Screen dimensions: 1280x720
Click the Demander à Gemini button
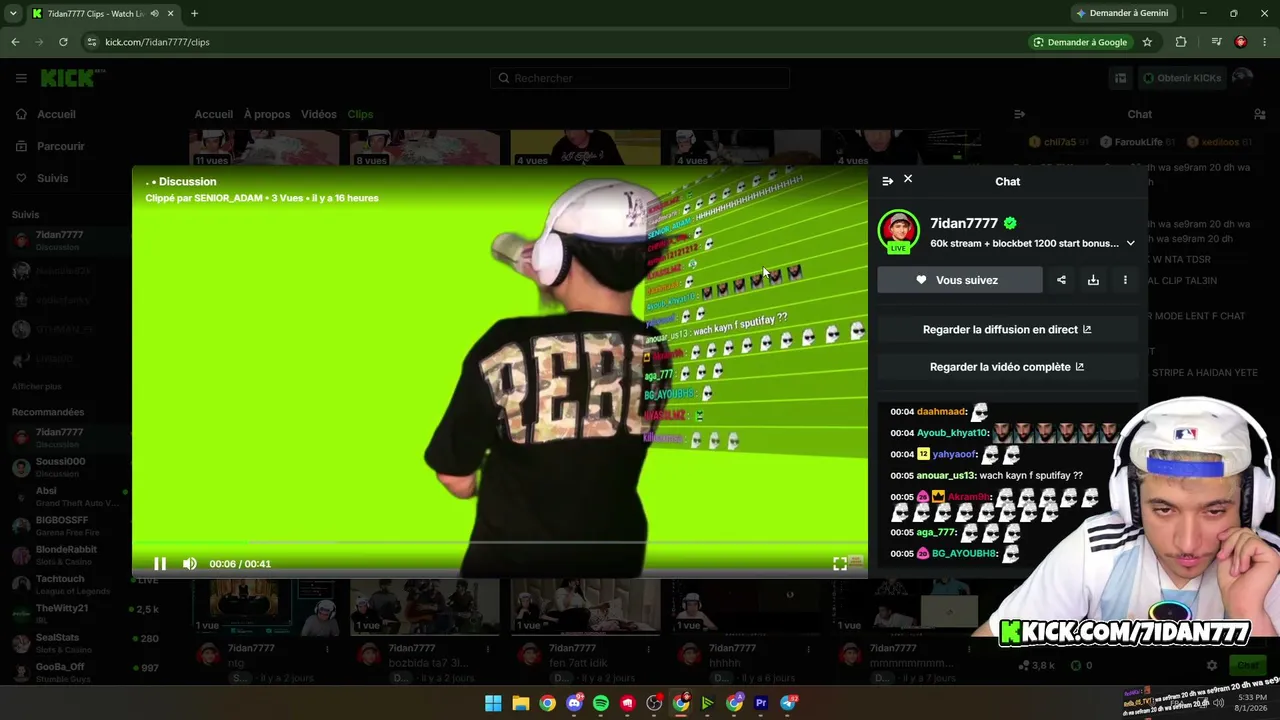(1121, 13)
